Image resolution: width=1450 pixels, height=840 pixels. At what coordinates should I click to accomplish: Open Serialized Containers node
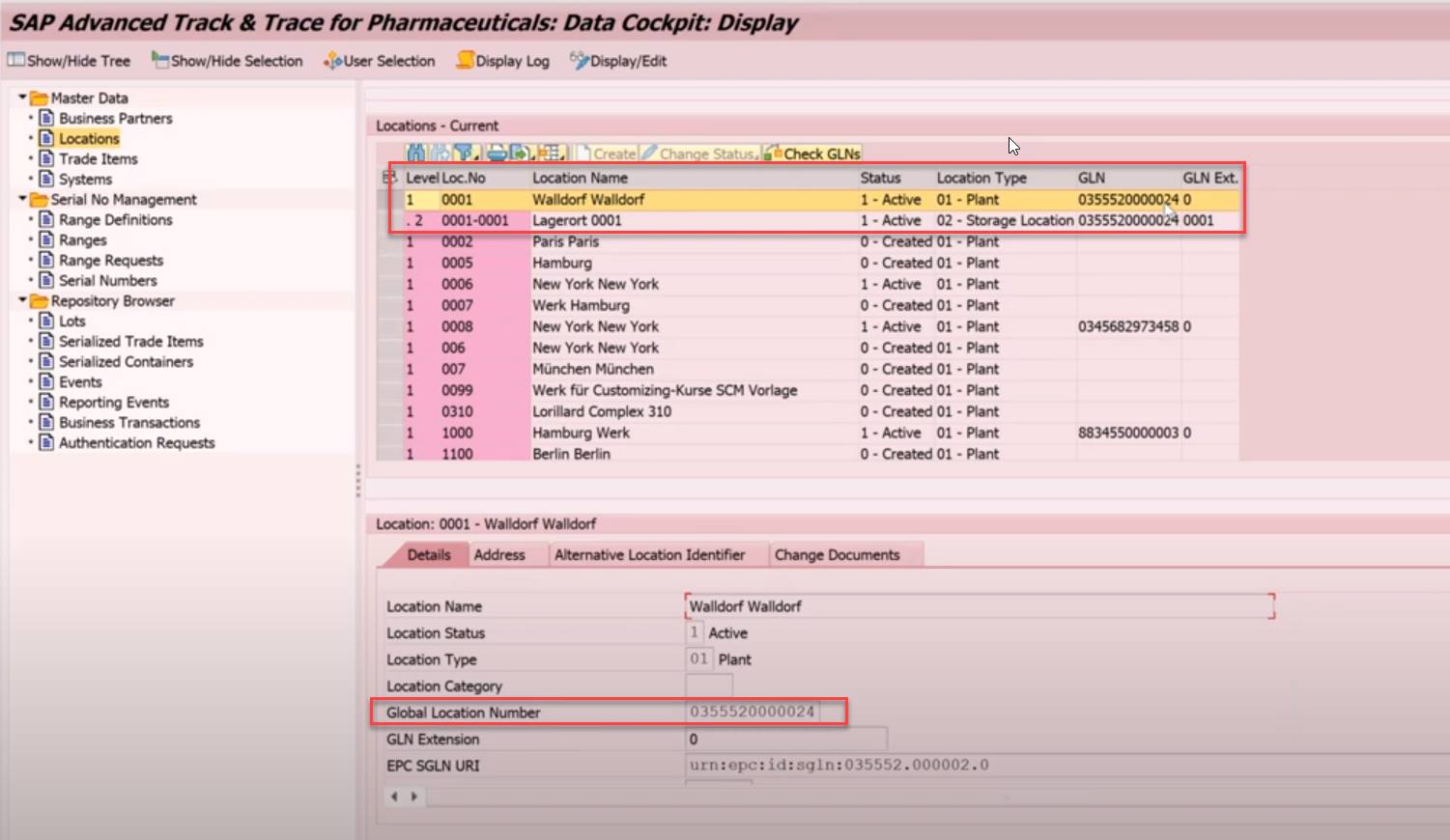pyautogui.click(x=126, y=361)
